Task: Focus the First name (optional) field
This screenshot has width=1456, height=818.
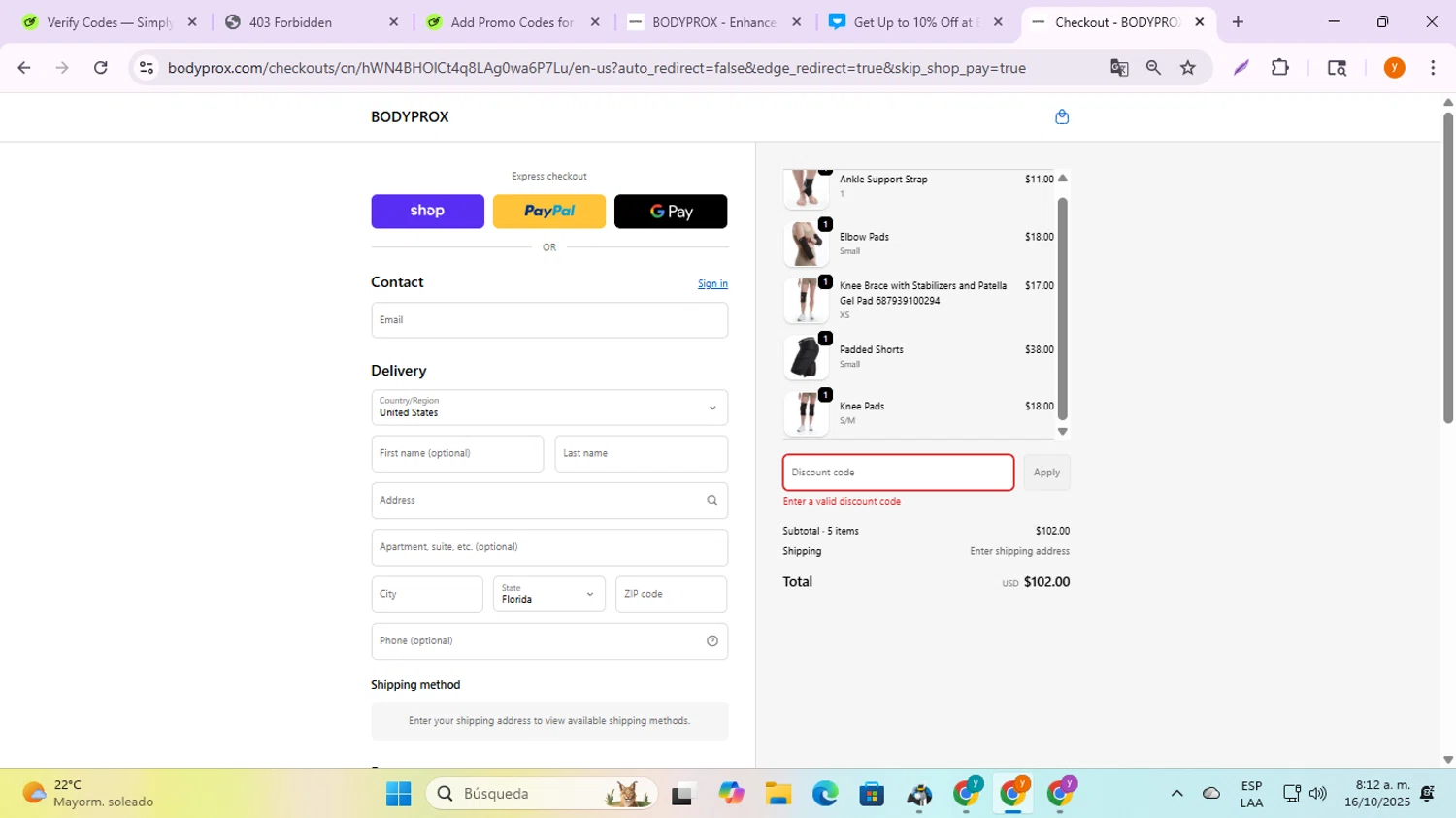Action: 457,454
